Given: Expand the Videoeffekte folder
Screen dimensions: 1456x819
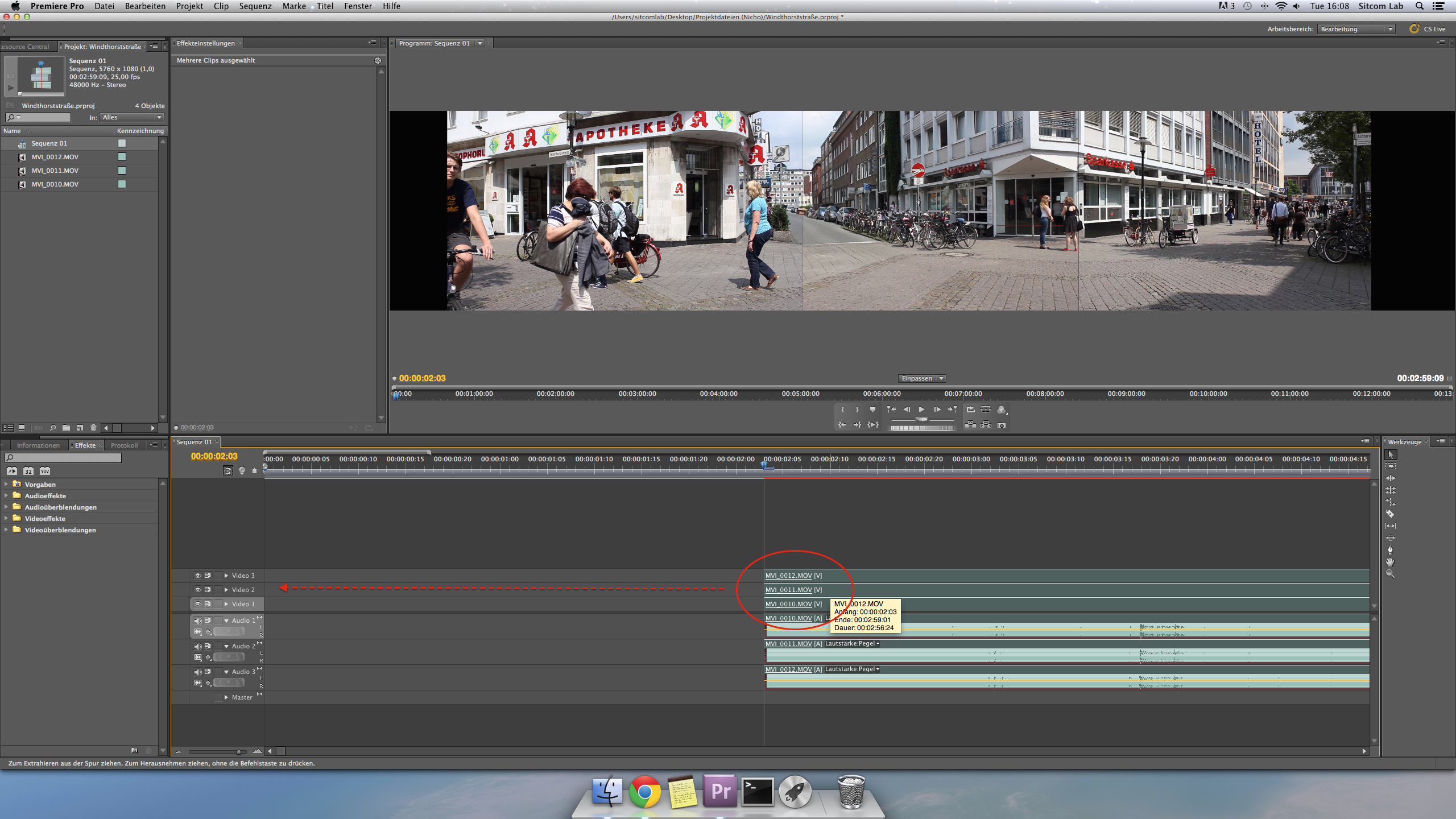Looking at the screenshot, I should (x=6, y=518).
